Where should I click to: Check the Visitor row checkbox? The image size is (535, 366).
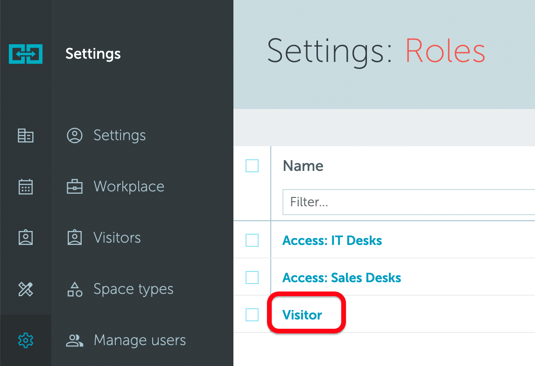click(x=252, y=314)
